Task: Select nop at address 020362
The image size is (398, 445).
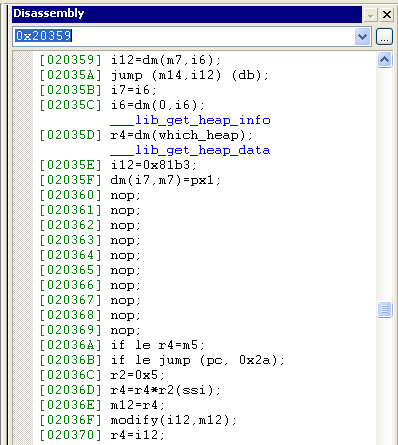Action: pyautogui.click(x=125, y=225)
